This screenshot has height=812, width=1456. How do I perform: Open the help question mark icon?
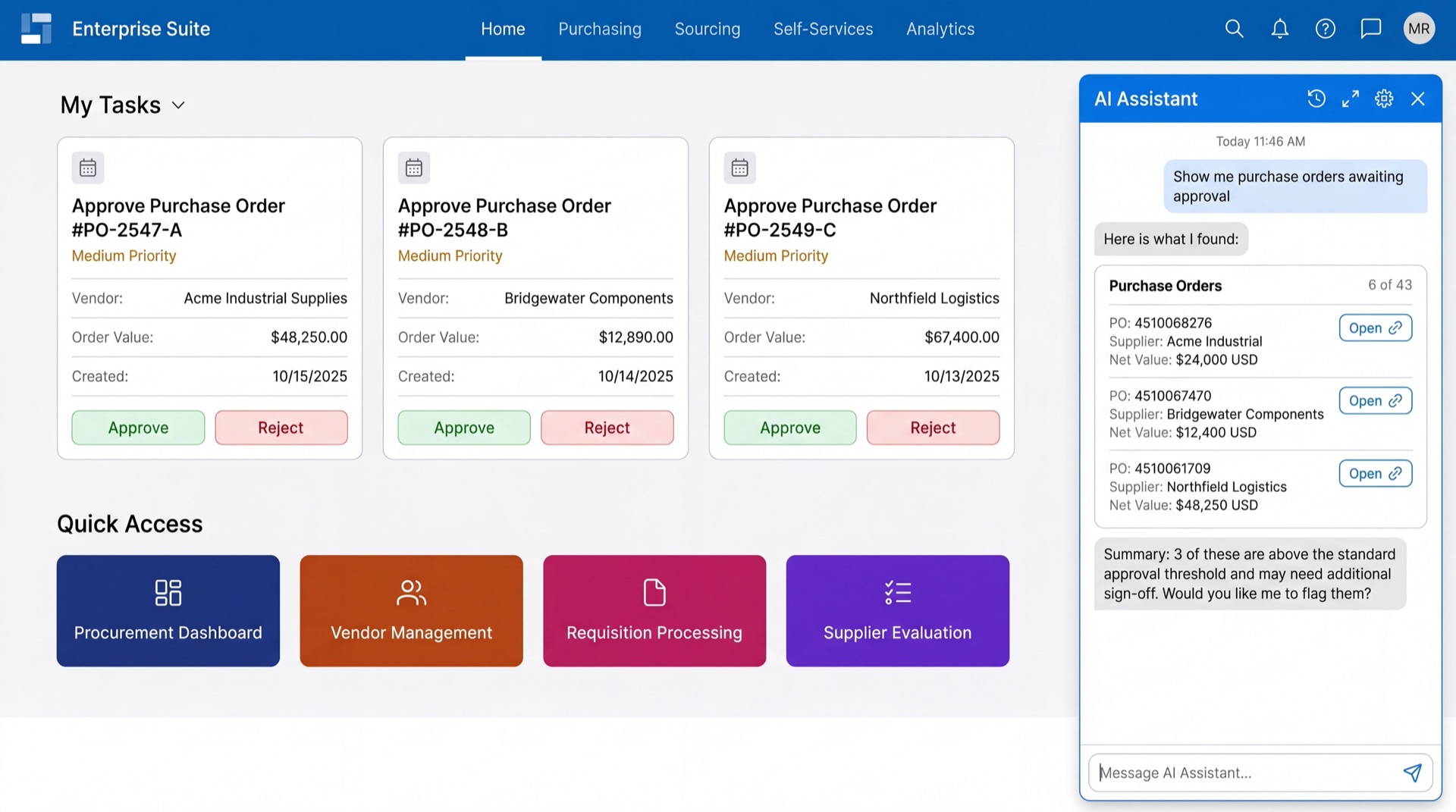pyautogui.click(x=1325, y=29)
